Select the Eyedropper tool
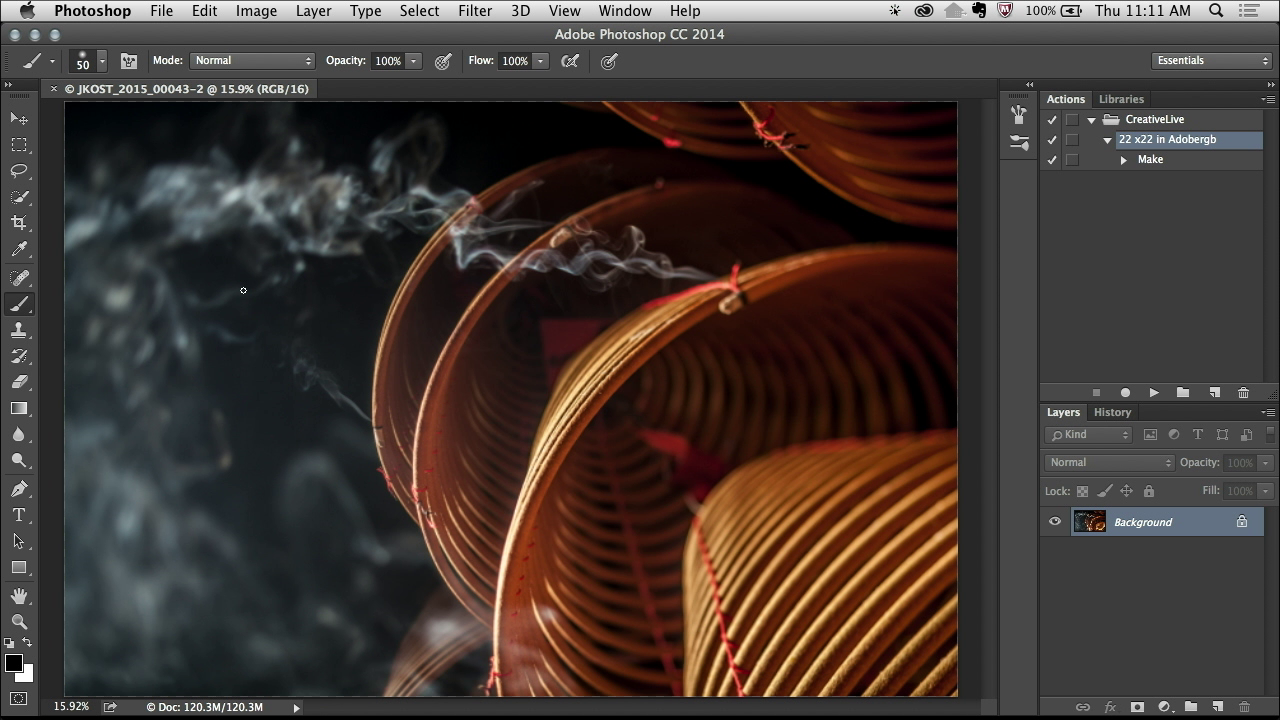The image size is (1280, 720). (x=19, y=250)
